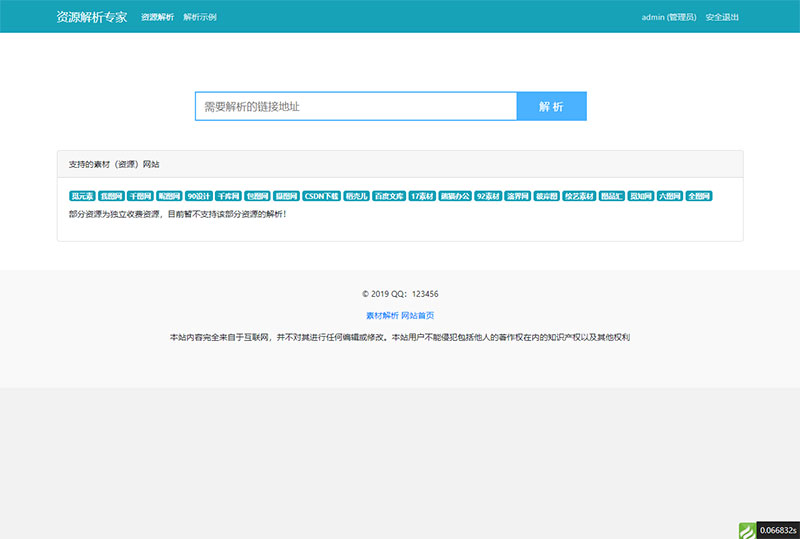Screen dimensions: 800x539
Task: Focus the 需要解析的链接地址 input box
Action: pyautogui.click(x=355, y=106)
